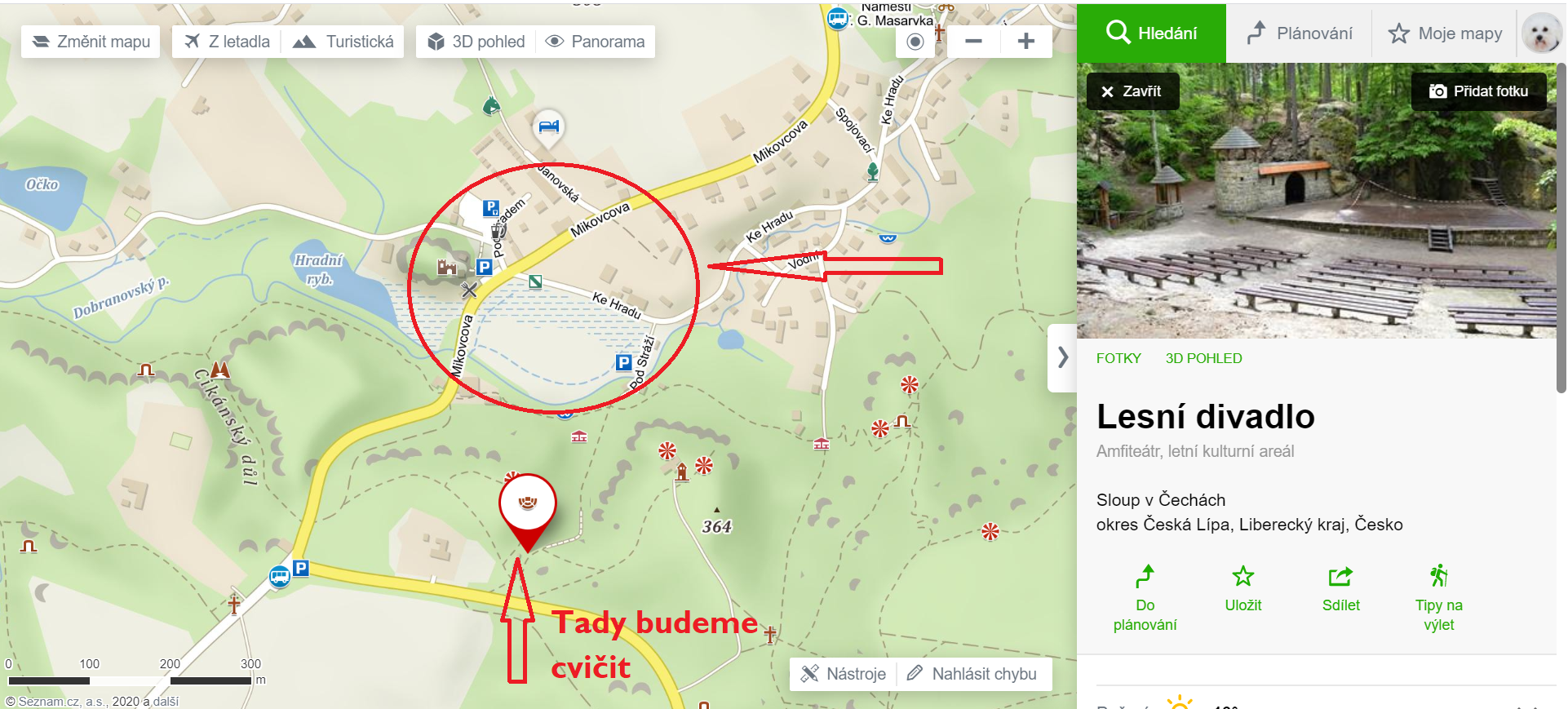This screenshot has height=709, width=1568.
Task: Click the bus stop icon on yellow road
Action: [x=280, y=578]
